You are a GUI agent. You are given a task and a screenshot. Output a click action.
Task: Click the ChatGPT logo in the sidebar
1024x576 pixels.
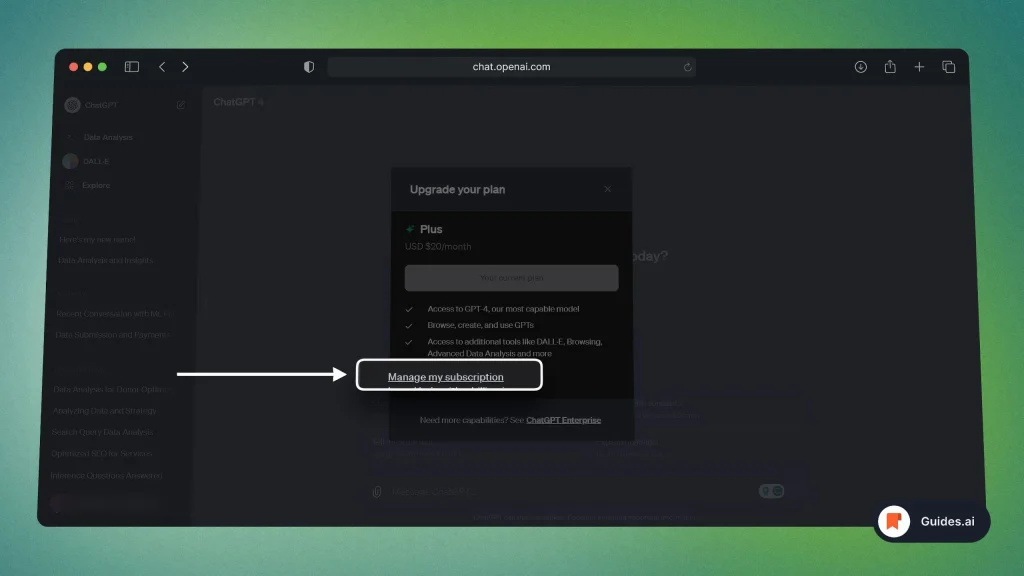72,104
